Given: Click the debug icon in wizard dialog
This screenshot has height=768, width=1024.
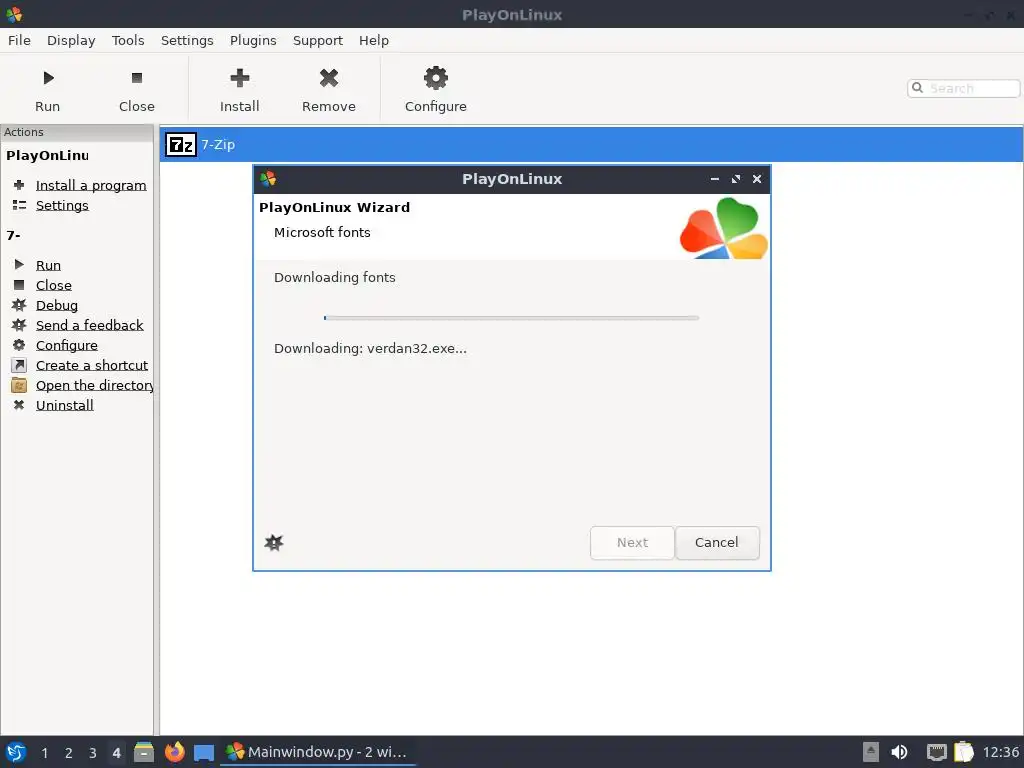Looking at the screenshot, I should click(274, 543).
